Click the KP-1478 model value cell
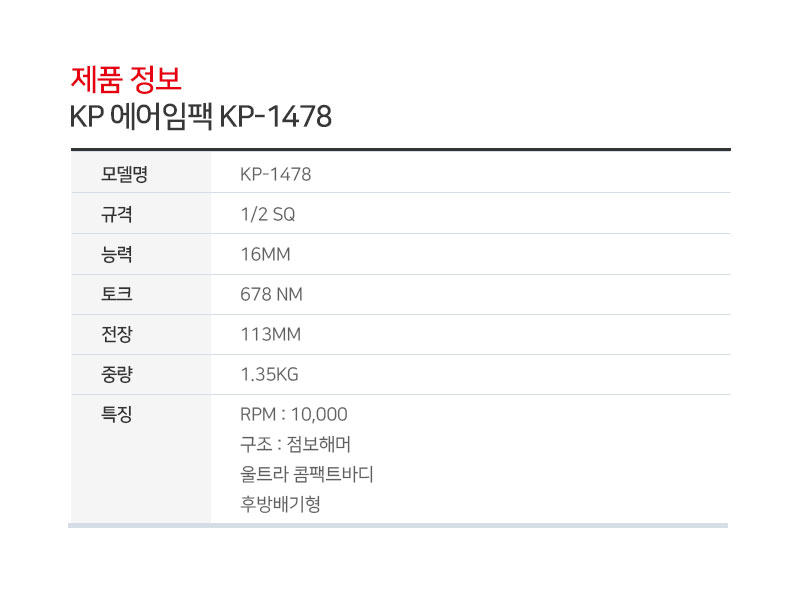The width and height of the screenshot is (800, 593). click(276, 174)
